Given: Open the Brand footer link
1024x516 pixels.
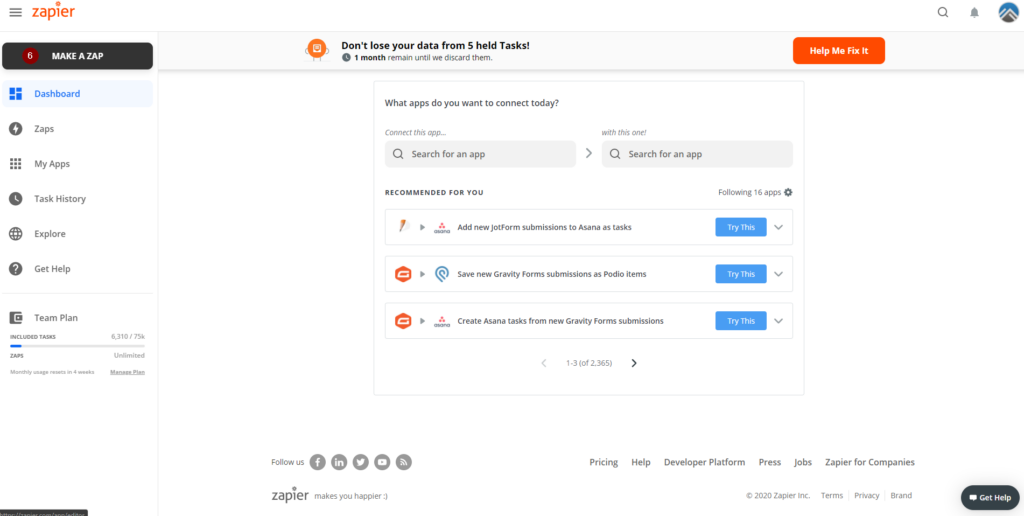Looking at the screenshot, I should pos(901,495).
